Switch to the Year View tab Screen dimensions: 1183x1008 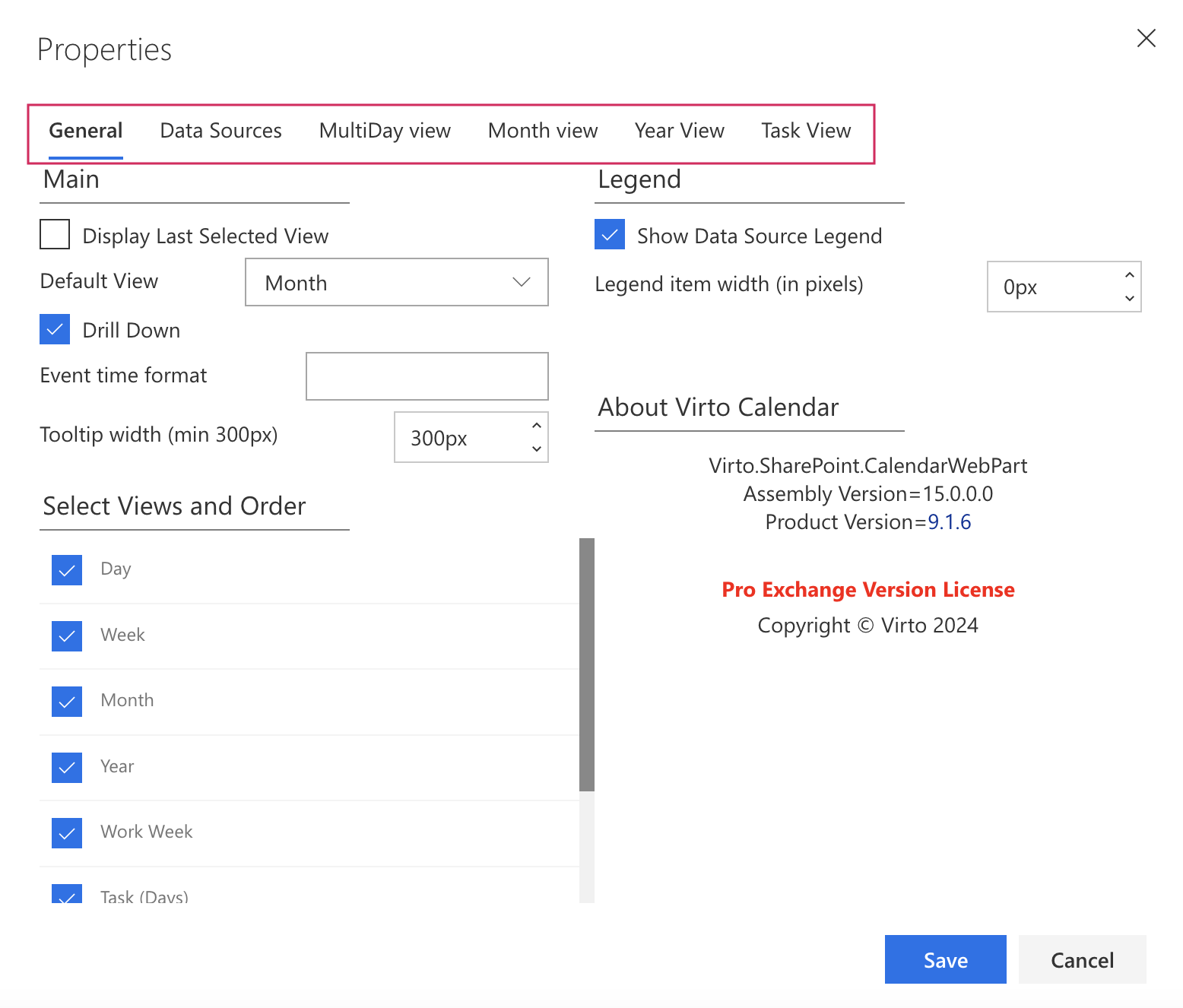tap(679, 130)
